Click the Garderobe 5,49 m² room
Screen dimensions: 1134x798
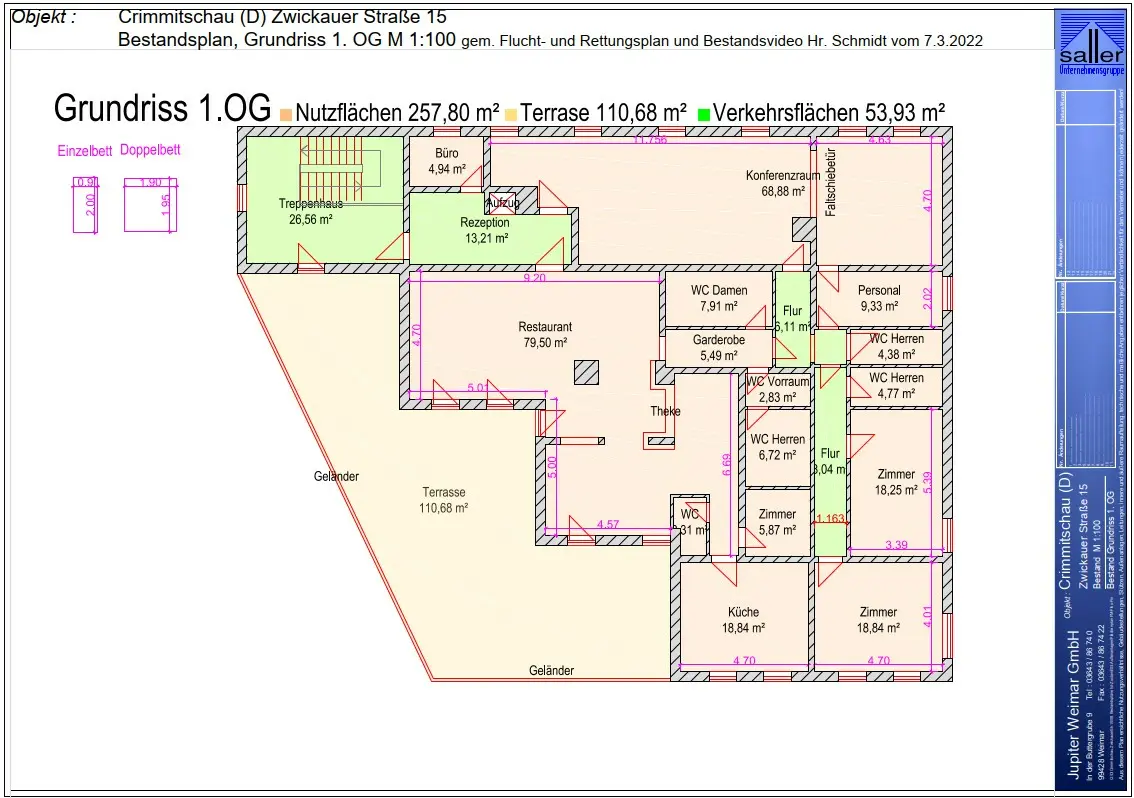point(719,347)
